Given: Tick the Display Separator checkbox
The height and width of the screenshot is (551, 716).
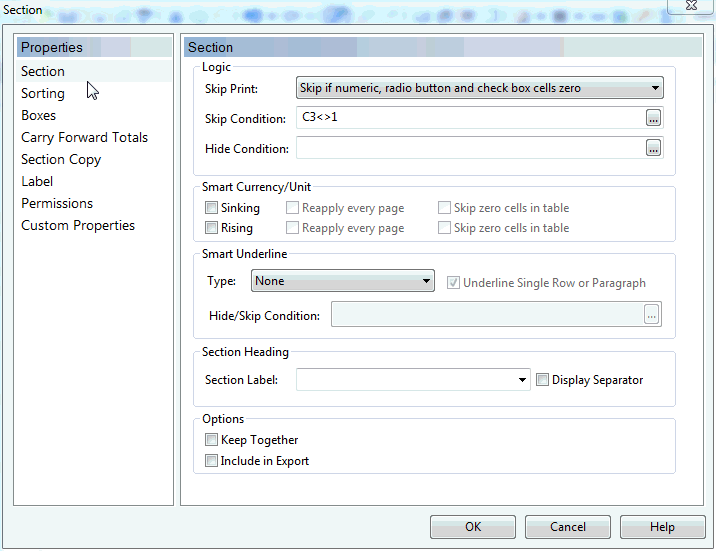Looking at the screenshot, I should tap(542, 380).
